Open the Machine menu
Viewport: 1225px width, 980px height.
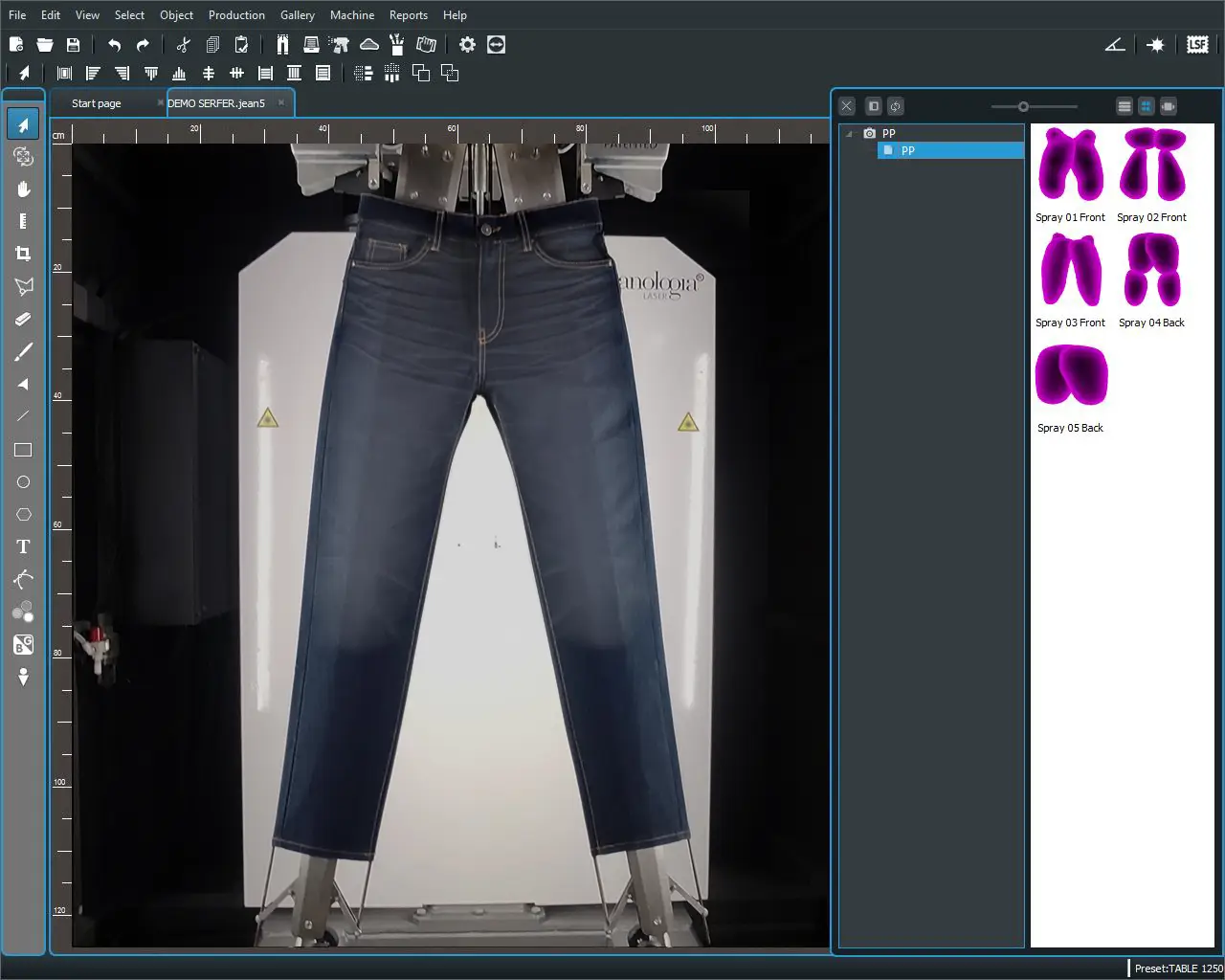pos(351,15)
